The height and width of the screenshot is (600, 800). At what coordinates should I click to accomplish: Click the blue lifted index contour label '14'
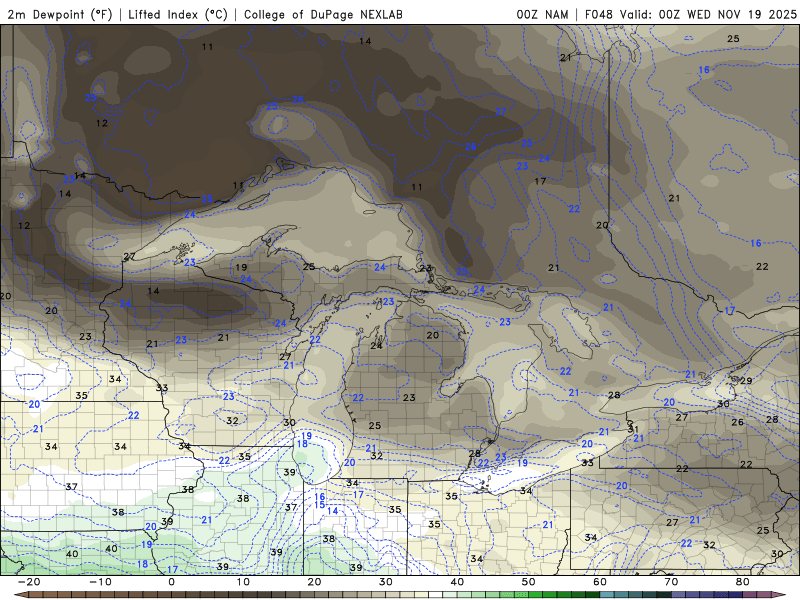point(332,511)
